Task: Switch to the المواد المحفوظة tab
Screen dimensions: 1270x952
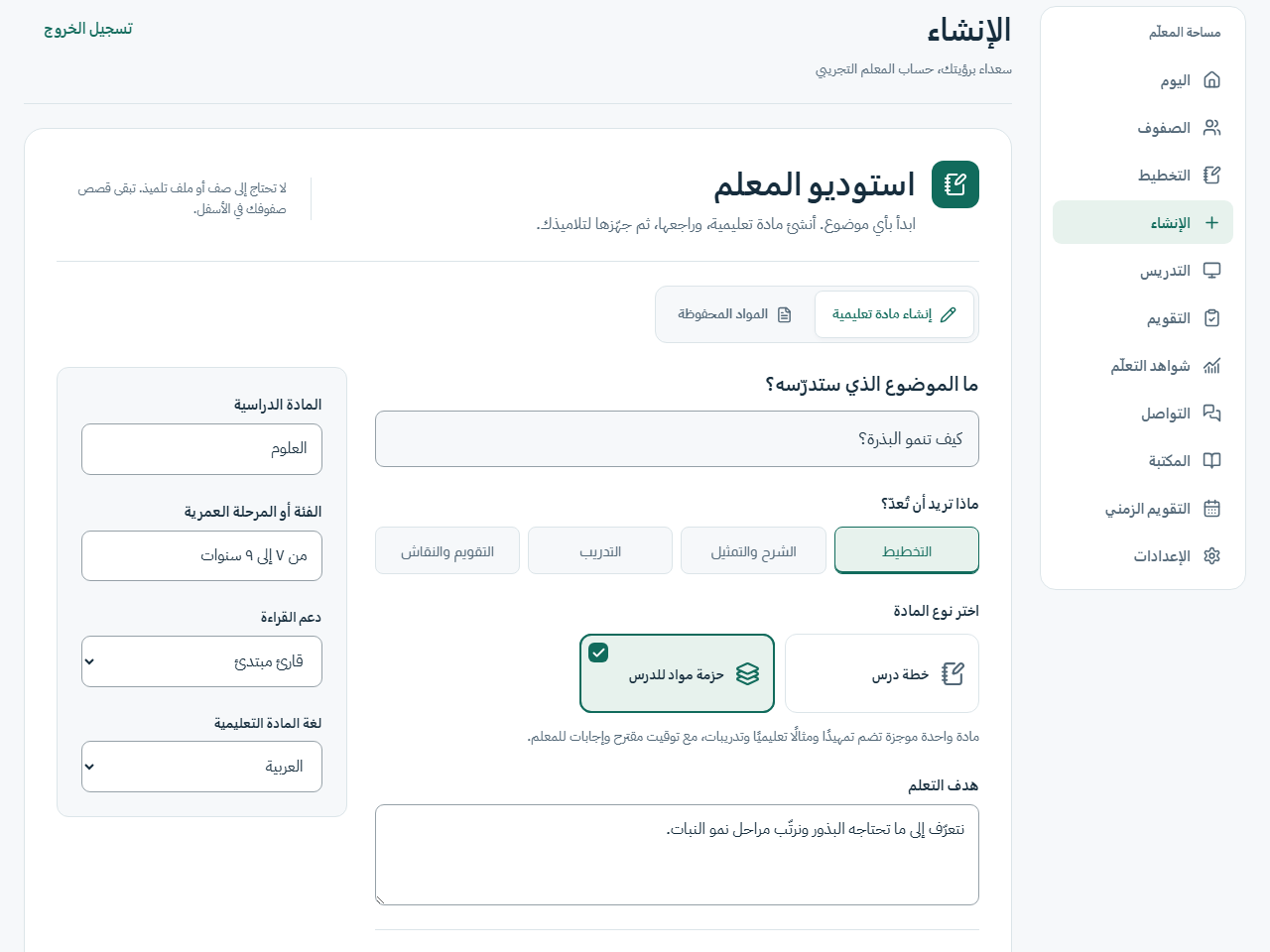Action: click(735, 314)
